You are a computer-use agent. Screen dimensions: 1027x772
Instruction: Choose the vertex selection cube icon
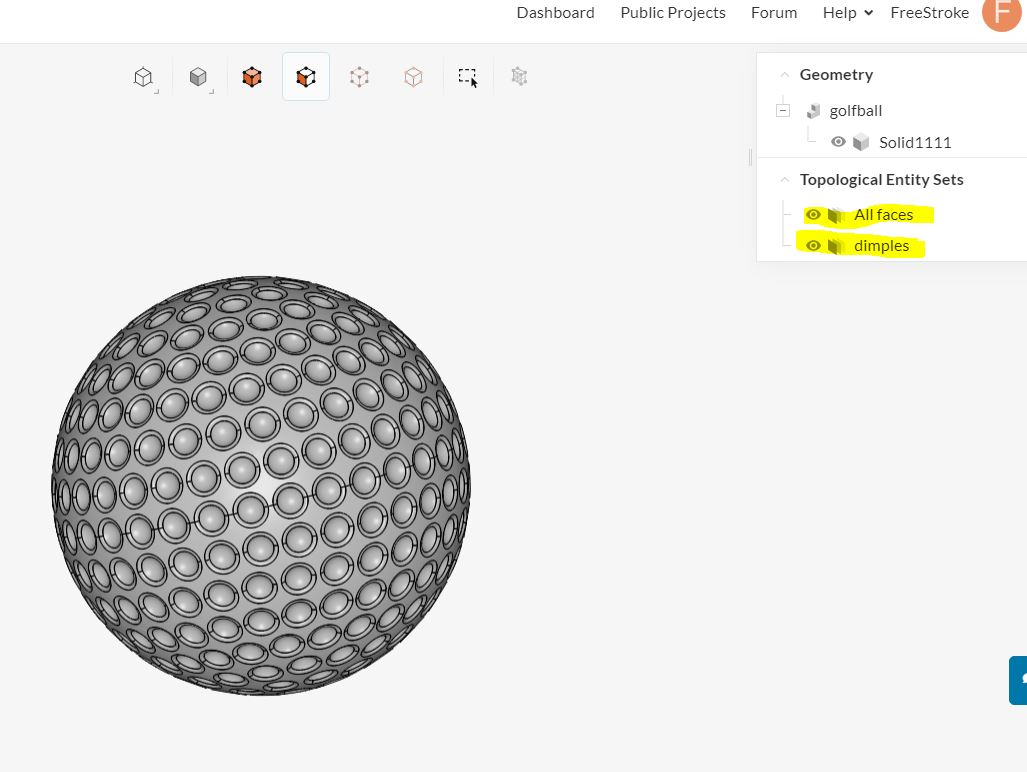(x=359, y=77)
